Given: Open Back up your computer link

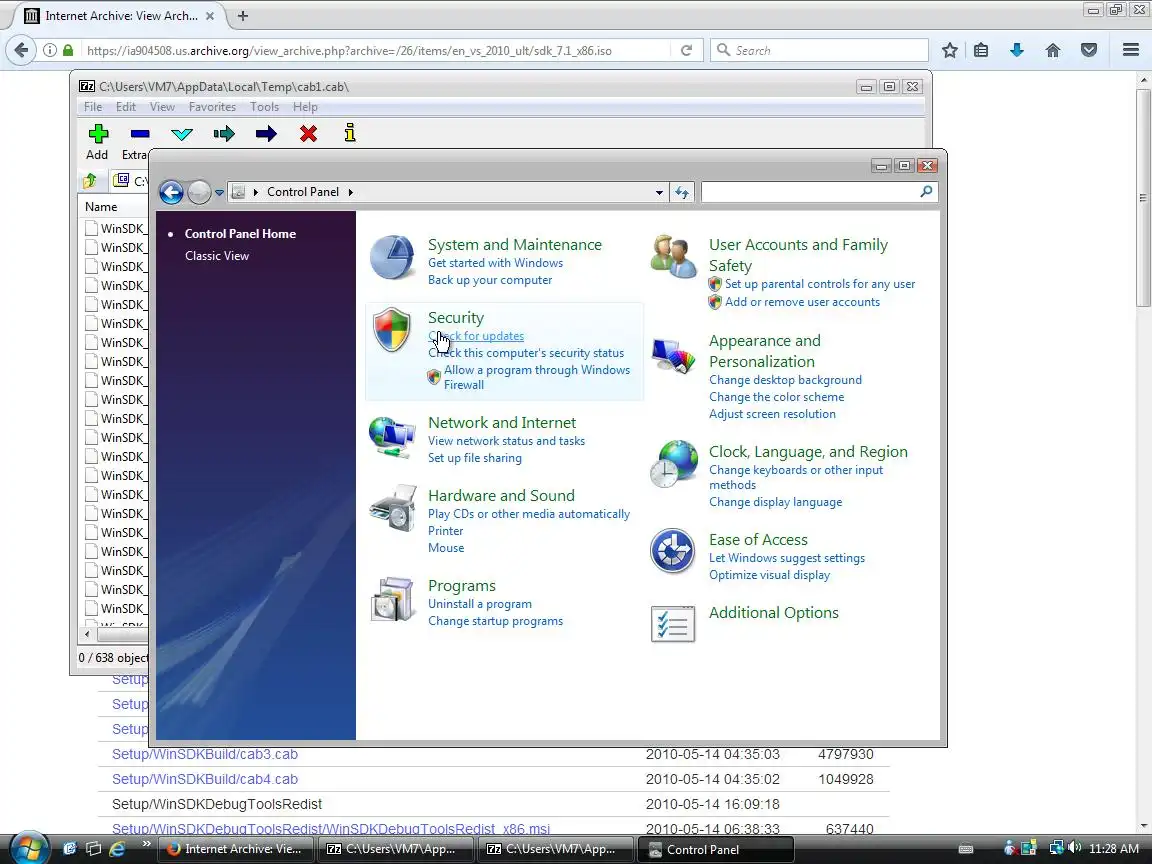Looking at the screenshot, I should pos(490,280).
